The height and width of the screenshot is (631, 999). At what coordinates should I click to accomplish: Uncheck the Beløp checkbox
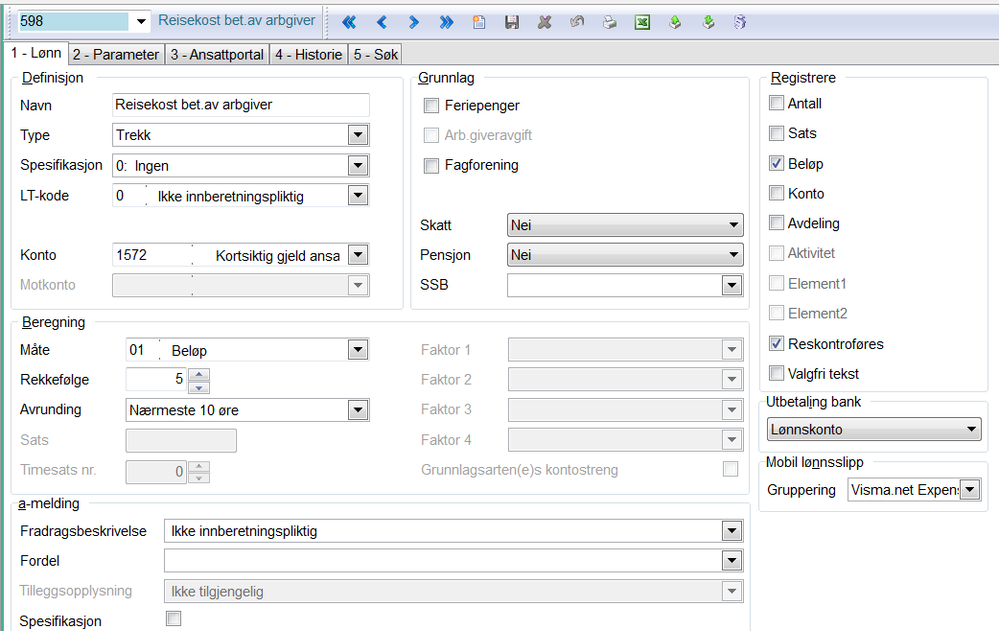click(777, 163)
